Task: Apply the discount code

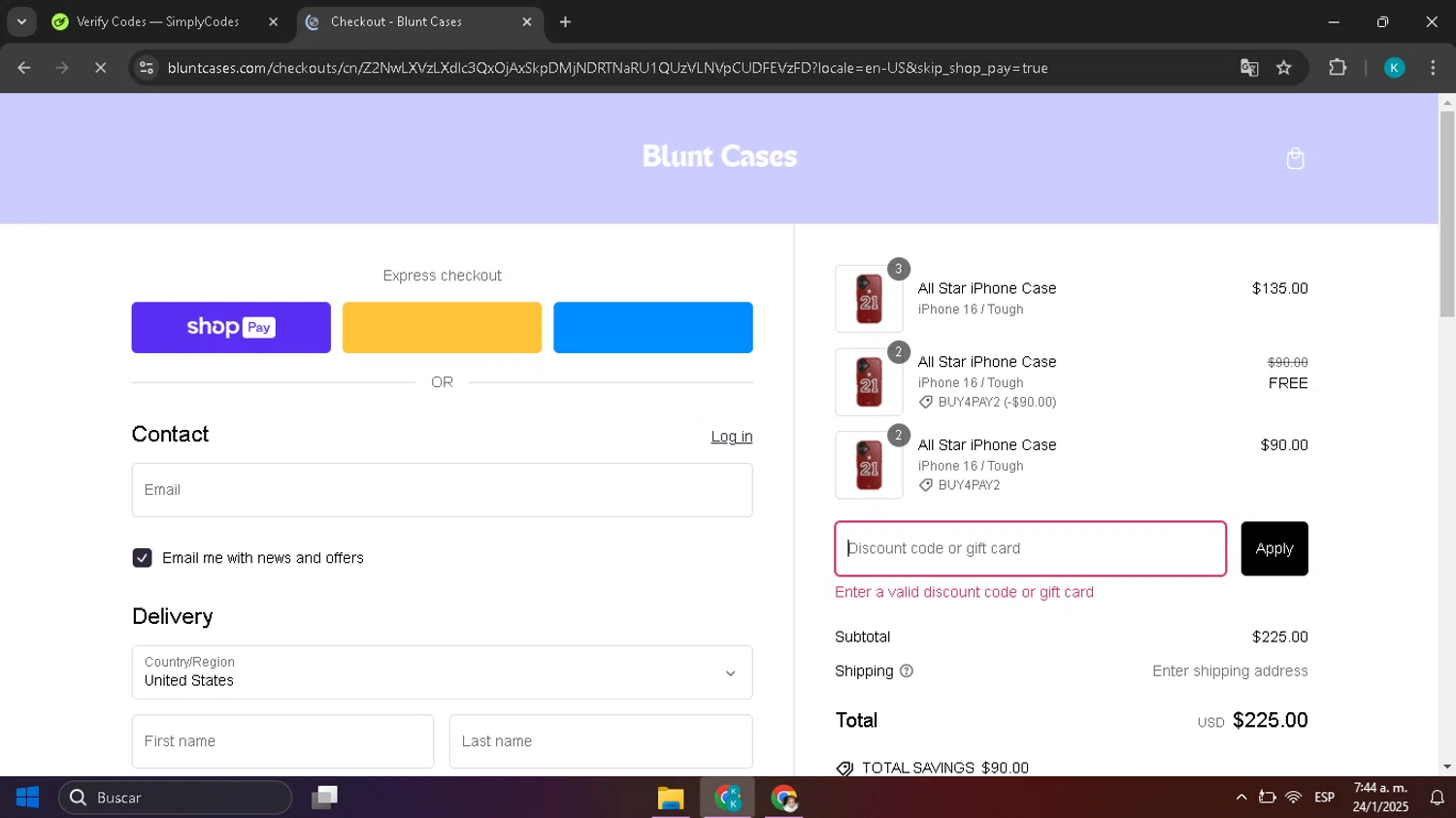Action: pos(1274,548)
